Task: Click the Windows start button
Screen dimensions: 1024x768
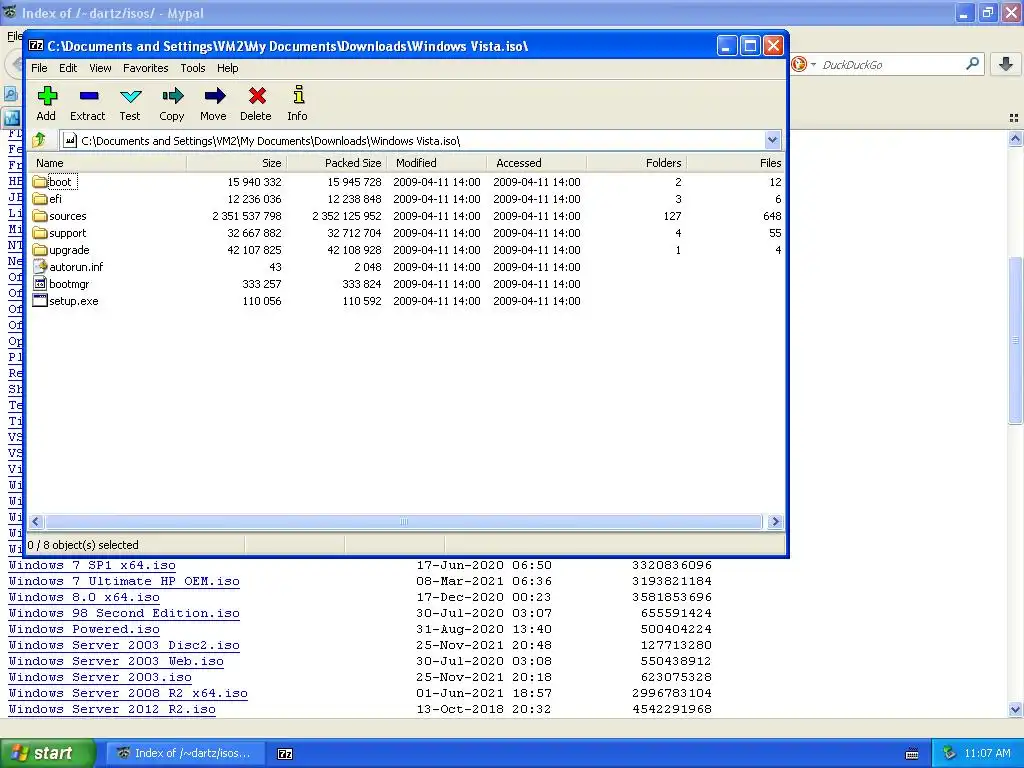Action: coord(46,754)
